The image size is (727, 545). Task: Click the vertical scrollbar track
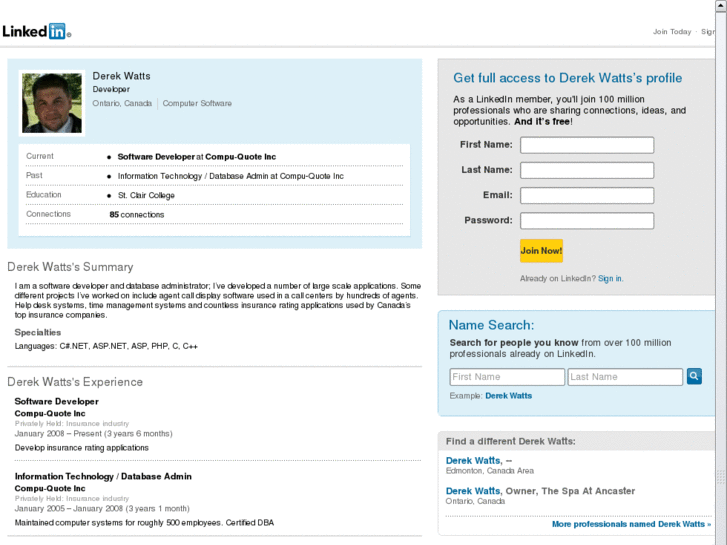point(721,278)
